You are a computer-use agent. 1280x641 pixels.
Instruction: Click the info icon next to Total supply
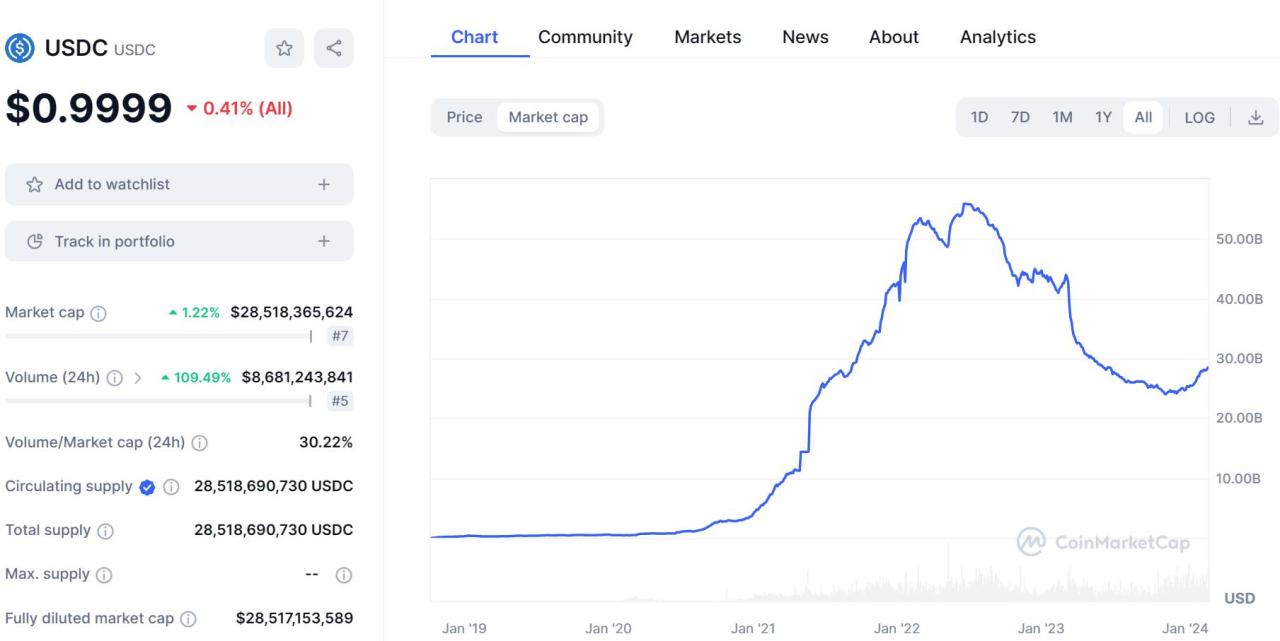(105, 531)
